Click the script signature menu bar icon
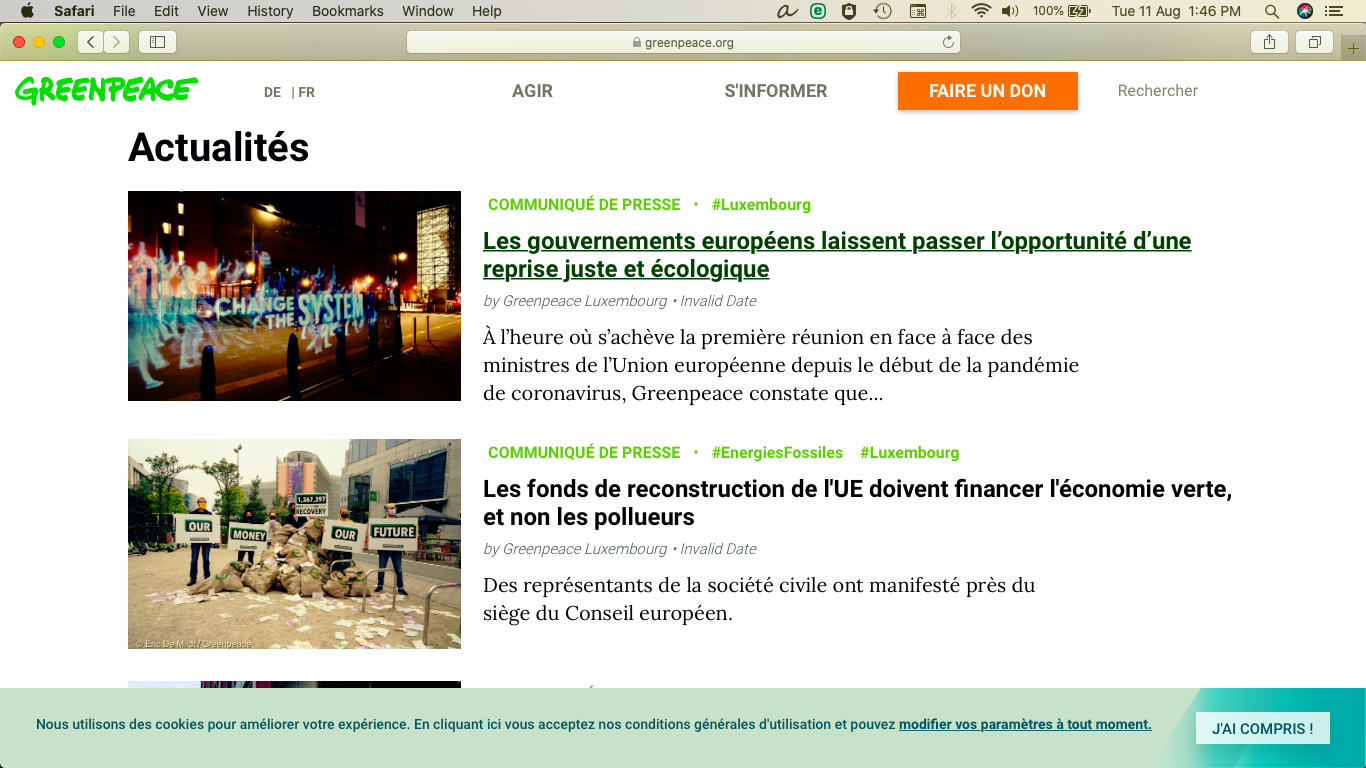1366x768 pixels. point(788,11)
